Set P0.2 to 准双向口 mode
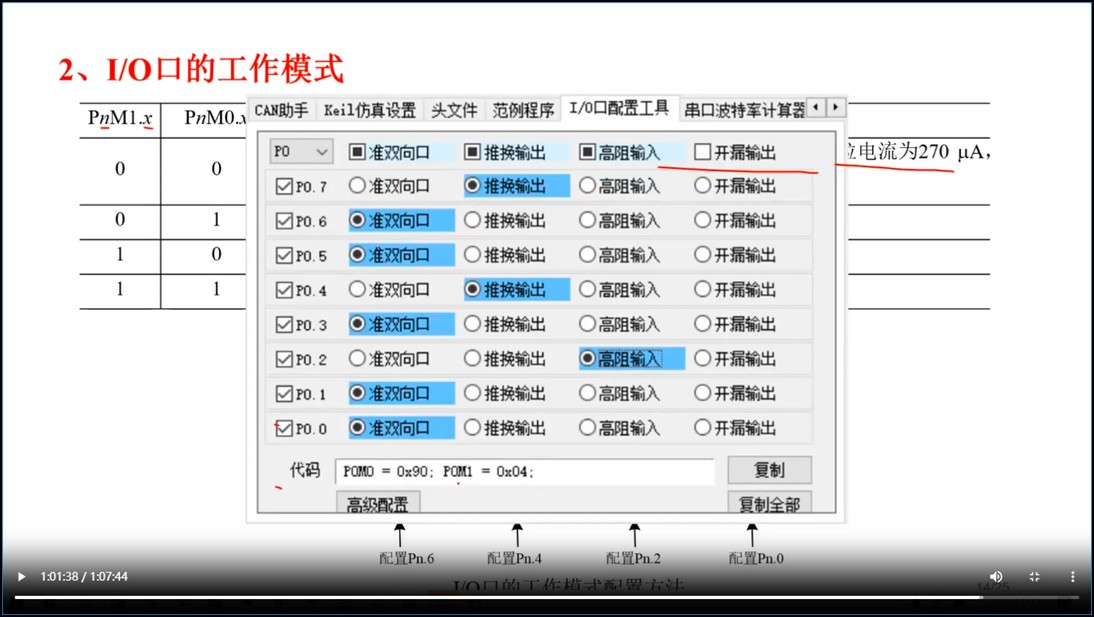The image size is (1094, 617). point(357,359)
